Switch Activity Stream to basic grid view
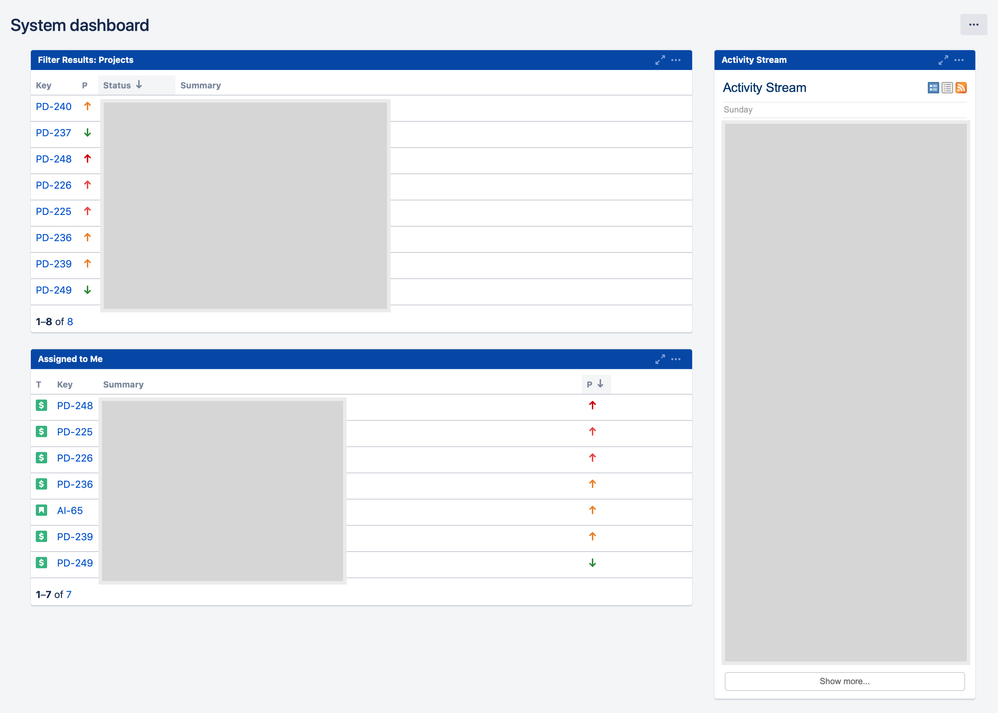This screenshot has width=998, height=713. [x=932, y=88]
